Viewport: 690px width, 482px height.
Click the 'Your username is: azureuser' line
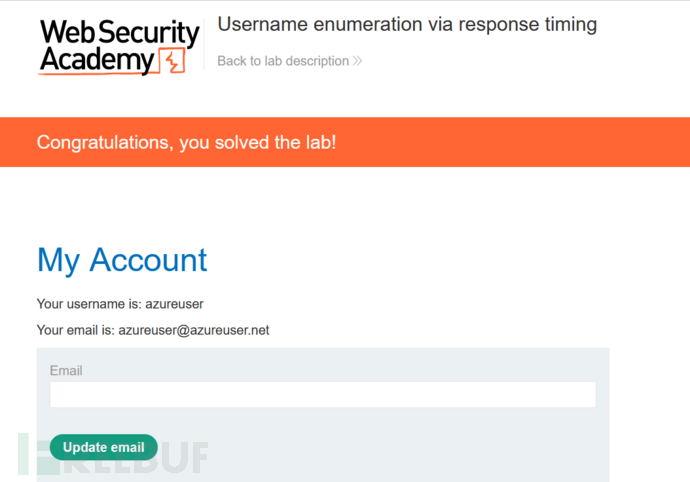(120, 303)
